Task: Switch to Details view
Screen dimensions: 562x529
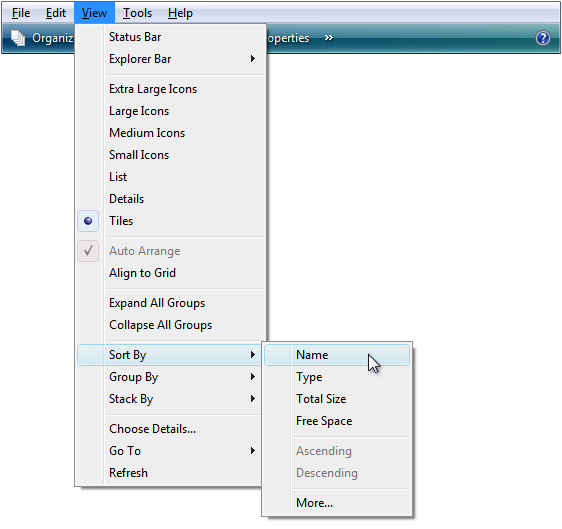Action: (171, 199)
